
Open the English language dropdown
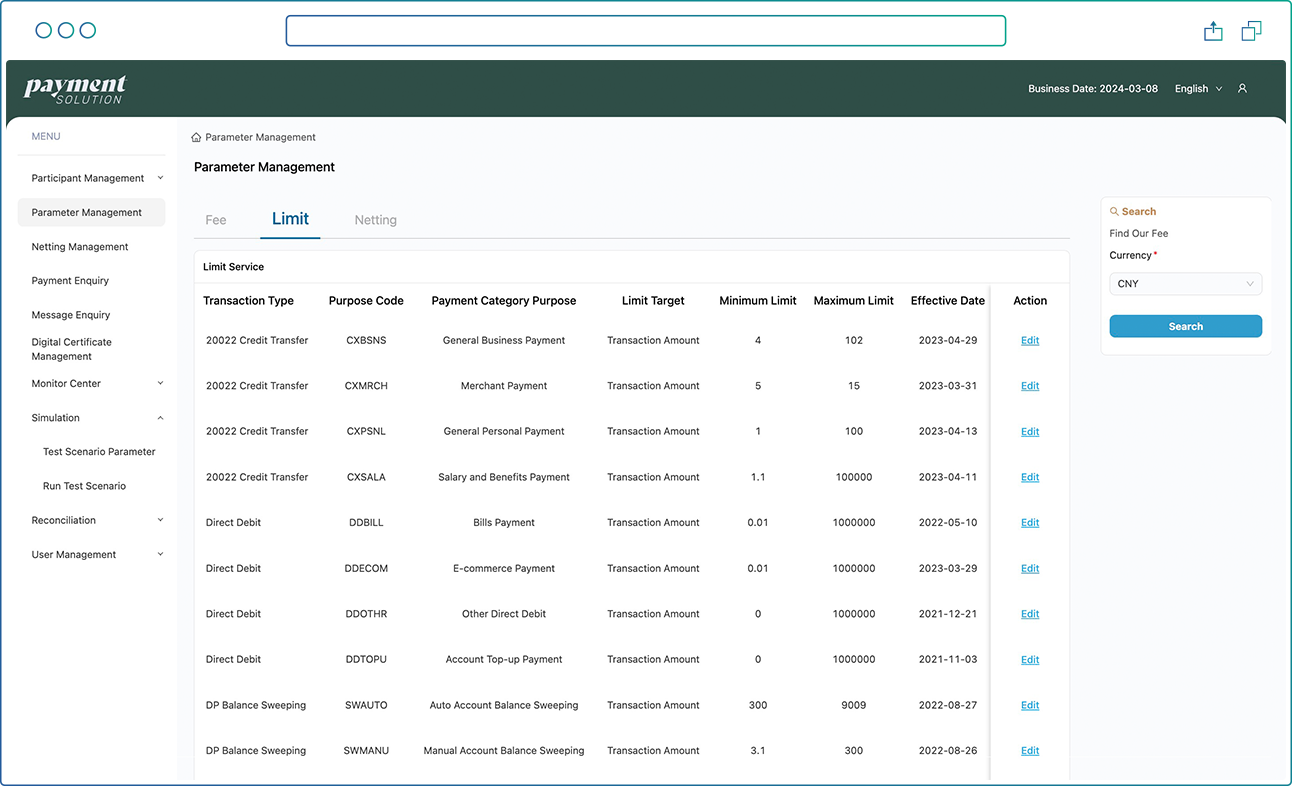(1198, 89)
